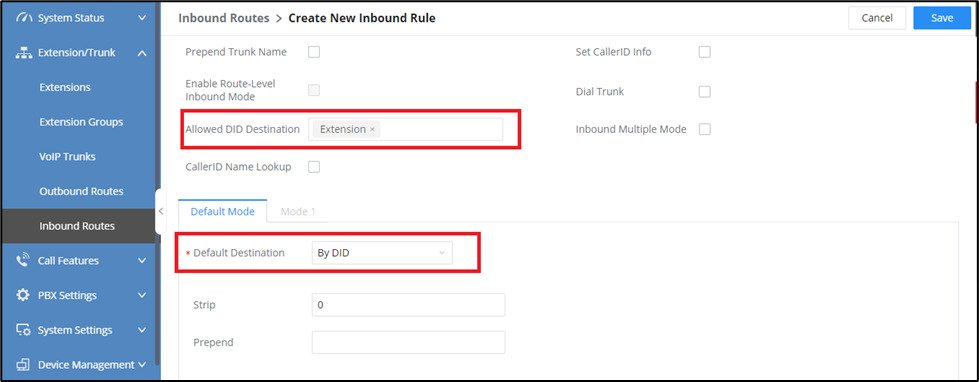Switch to the Default Mode tab

coord(222,212)
